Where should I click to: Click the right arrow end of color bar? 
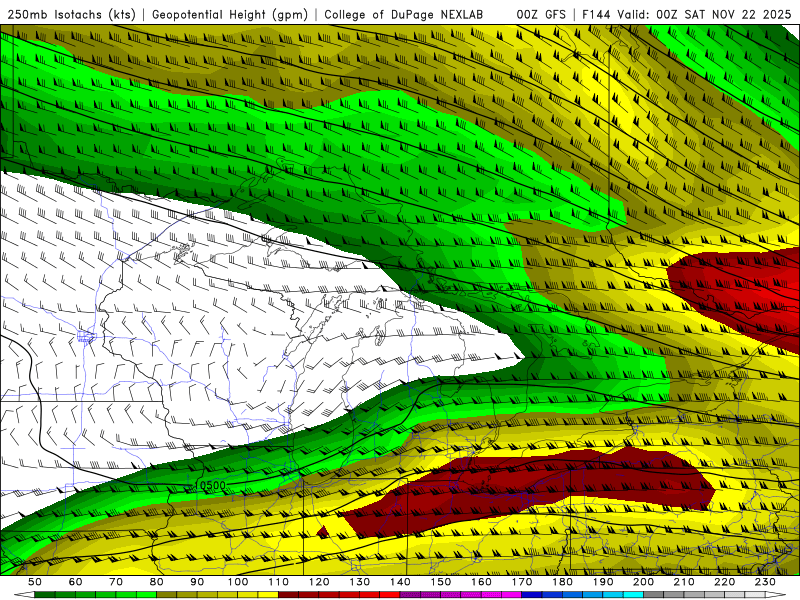[x=776, y=594]
